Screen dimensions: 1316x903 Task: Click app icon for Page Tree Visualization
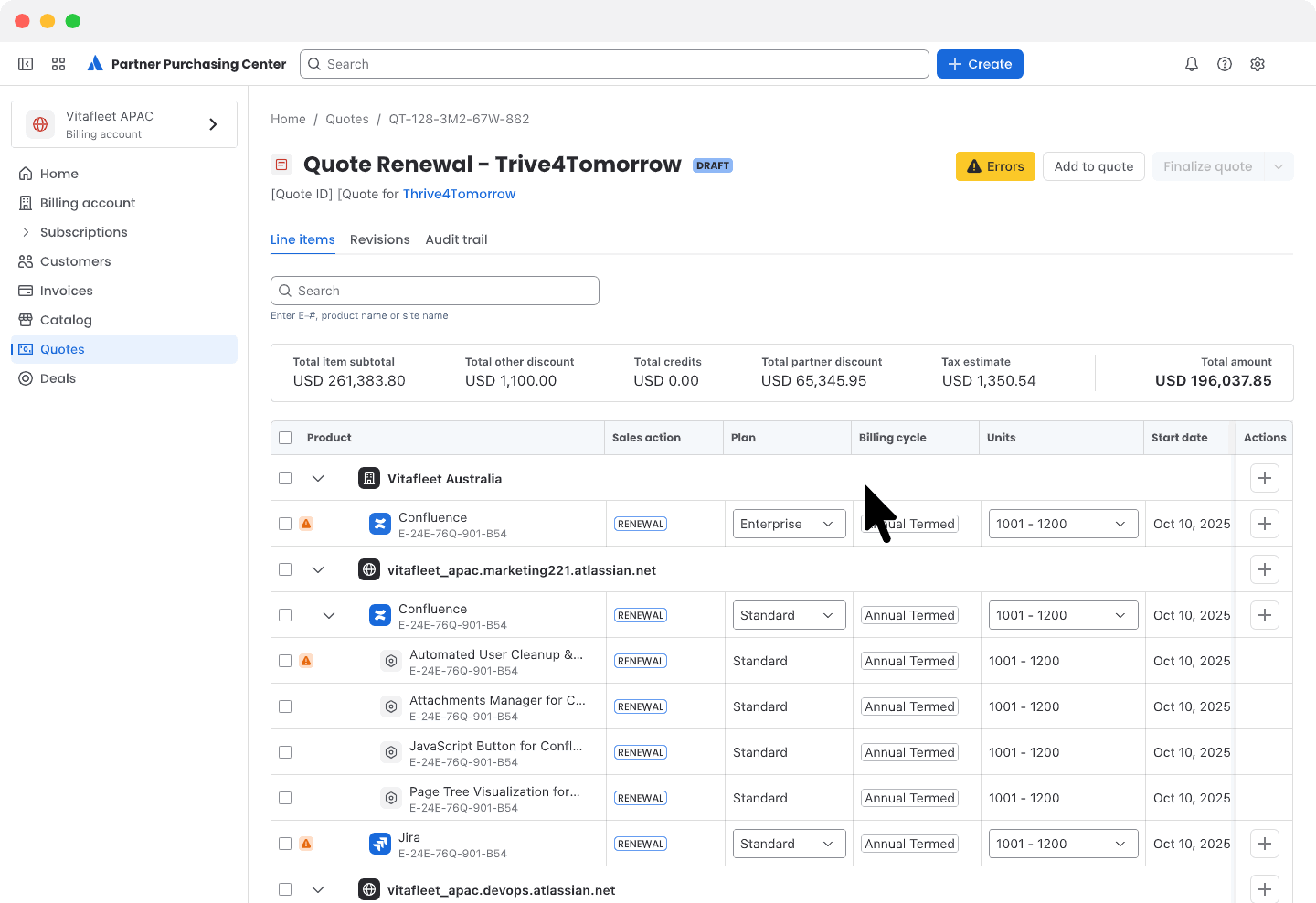point(391,798)
